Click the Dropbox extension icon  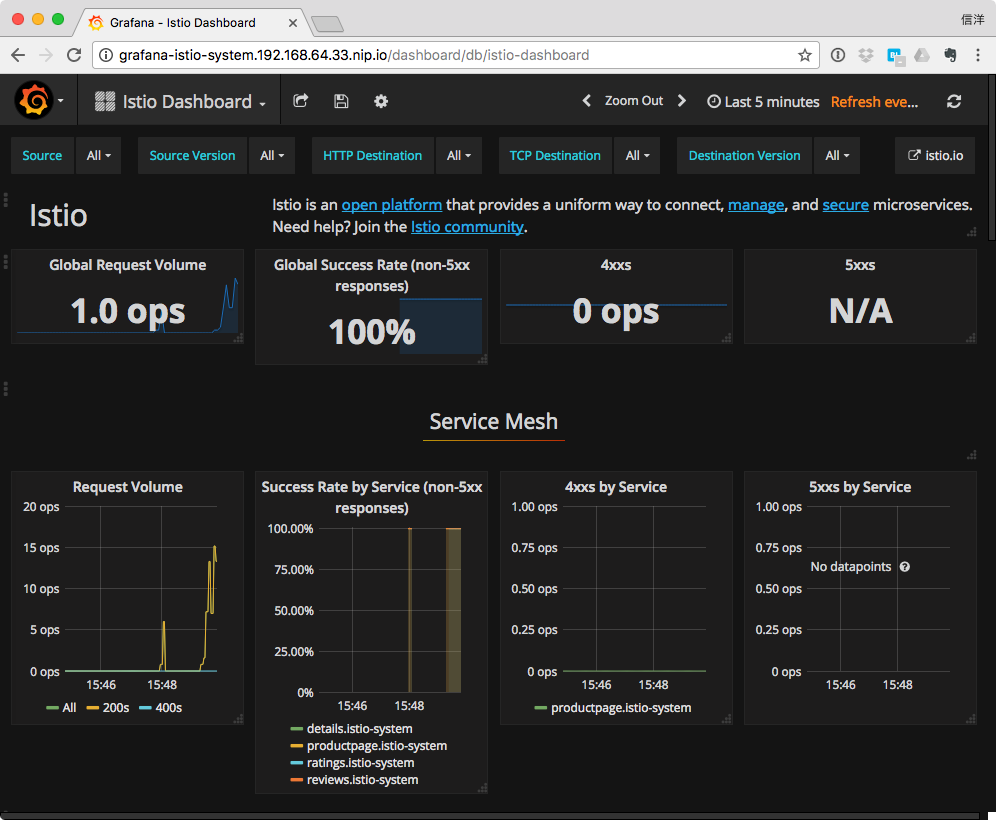866,55
